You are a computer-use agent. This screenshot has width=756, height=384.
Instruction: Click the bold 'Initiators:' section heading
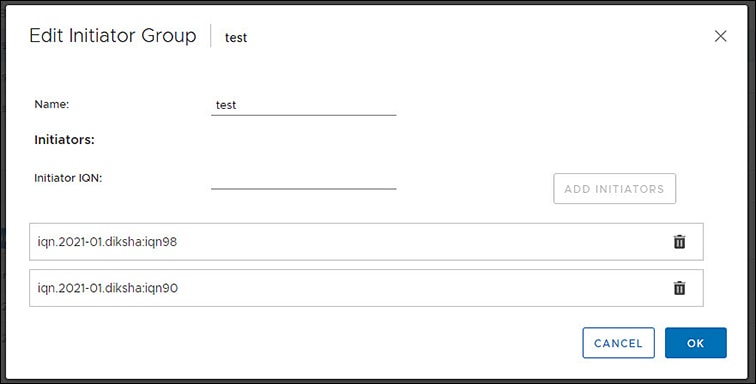[x=64, y=140]
